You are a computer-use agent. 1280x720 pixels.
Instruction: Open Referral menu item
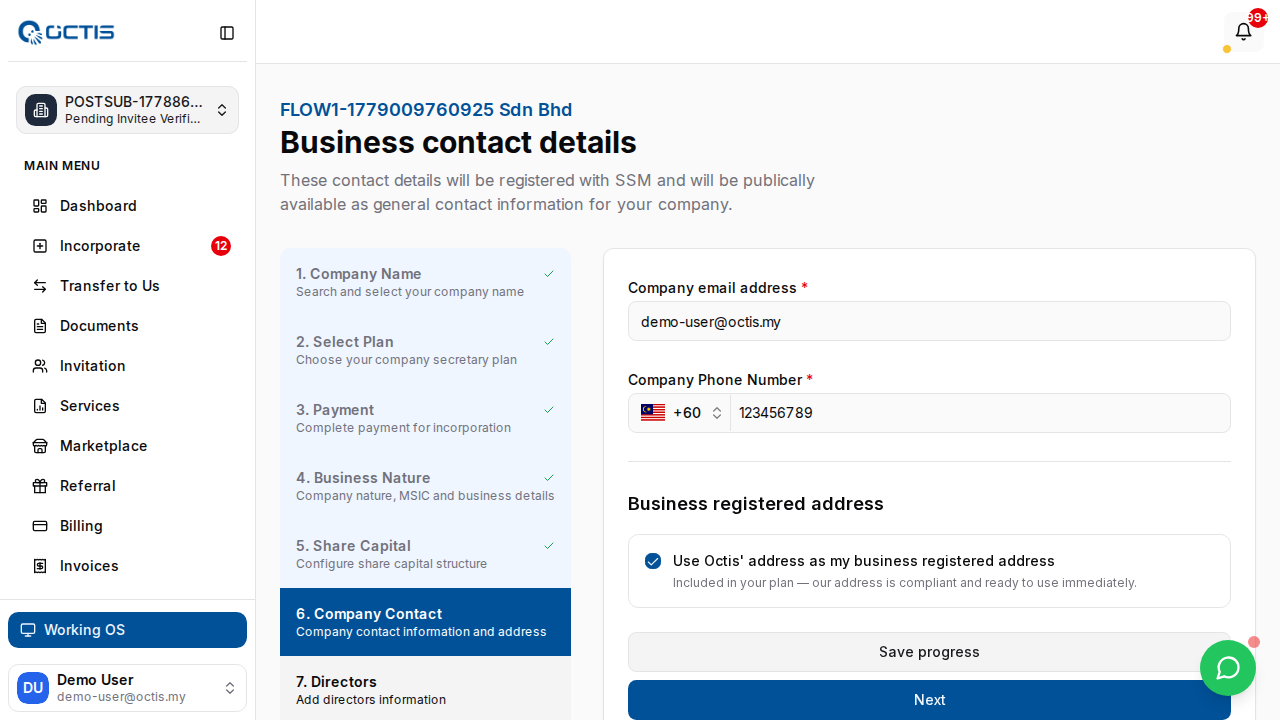[x=127, y=486]
